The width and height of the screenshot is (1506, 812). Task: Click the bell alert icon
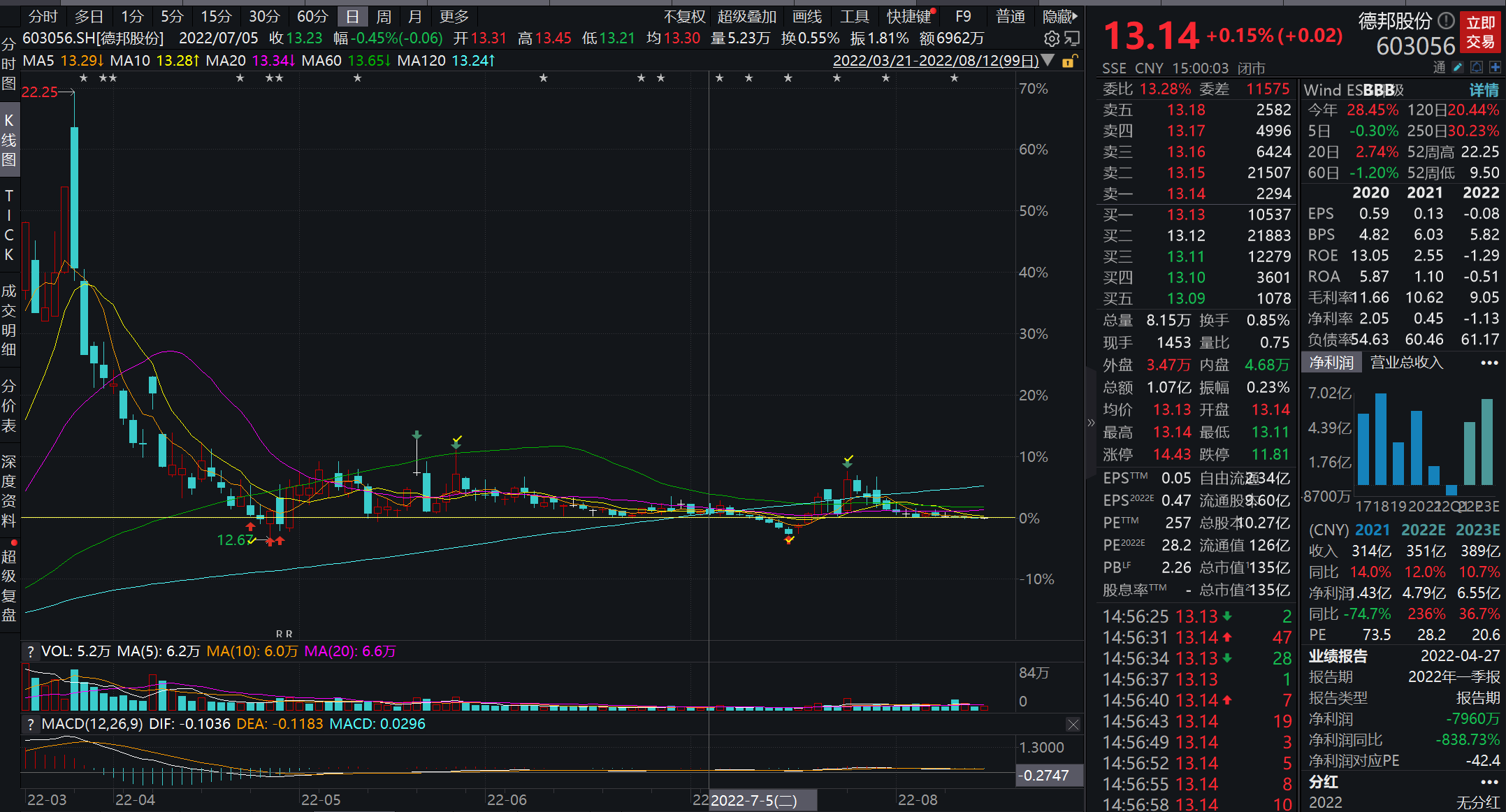coord(1477,67)
